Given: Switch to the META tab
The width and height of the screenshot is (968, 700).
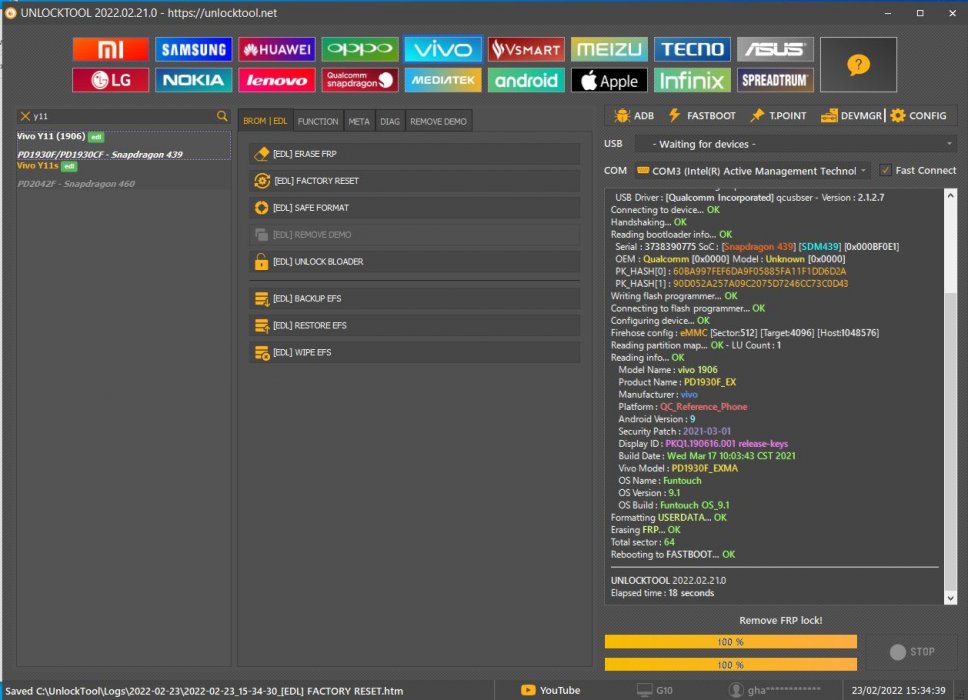Looking at the screenshot, I should click(x=359, y=122).
